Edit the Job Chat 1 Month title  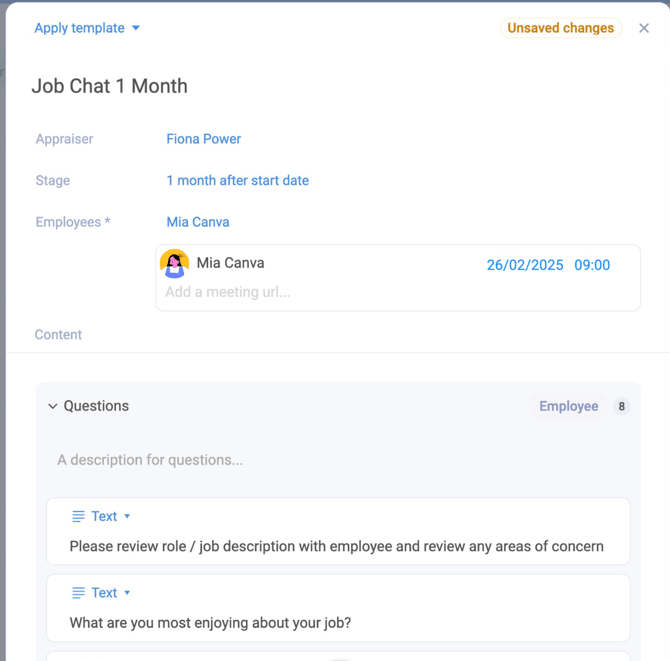coord(110,86)
